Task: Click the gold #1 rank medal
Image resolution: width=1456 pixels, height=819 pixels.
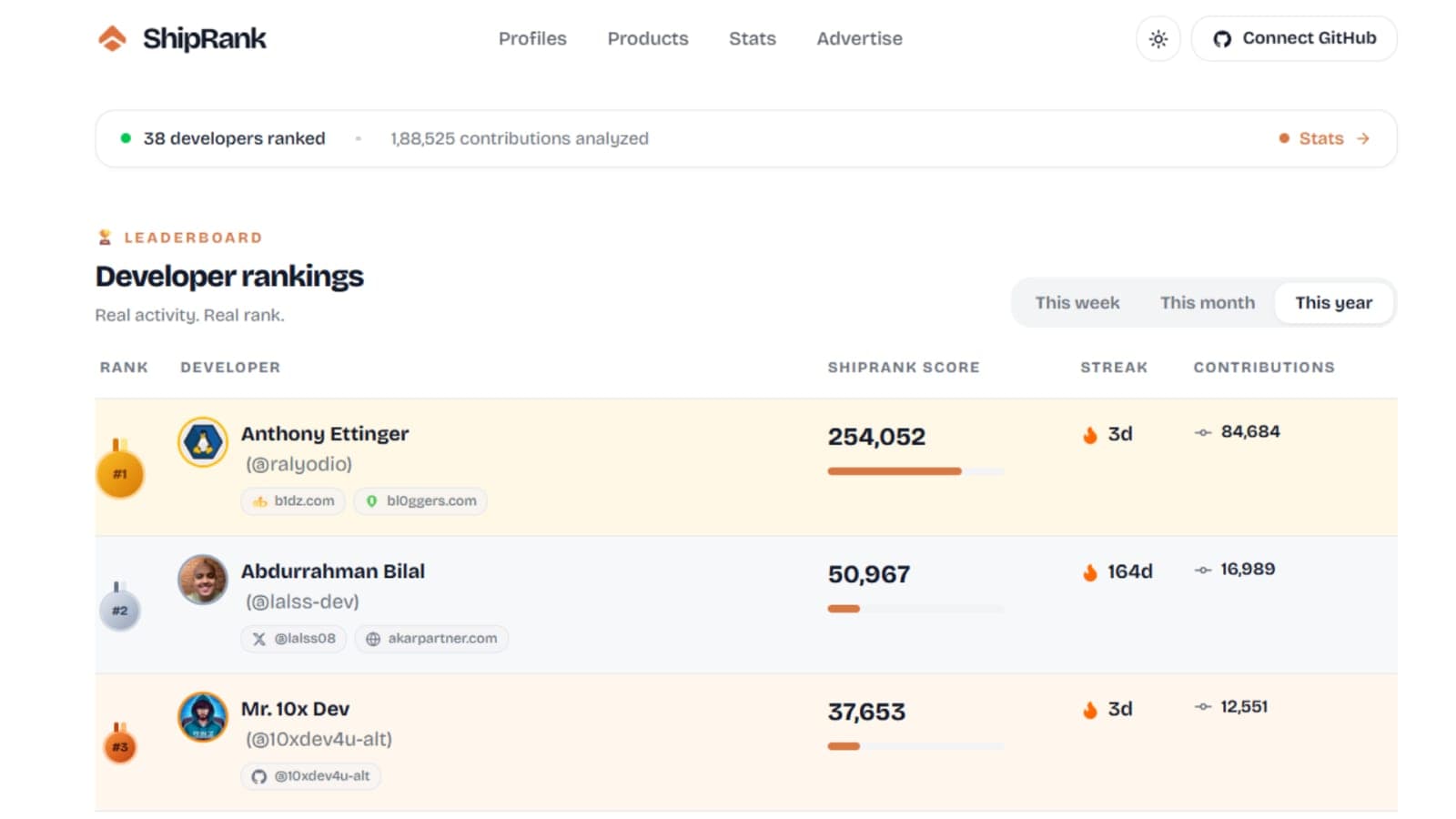Action: (120, 471)
